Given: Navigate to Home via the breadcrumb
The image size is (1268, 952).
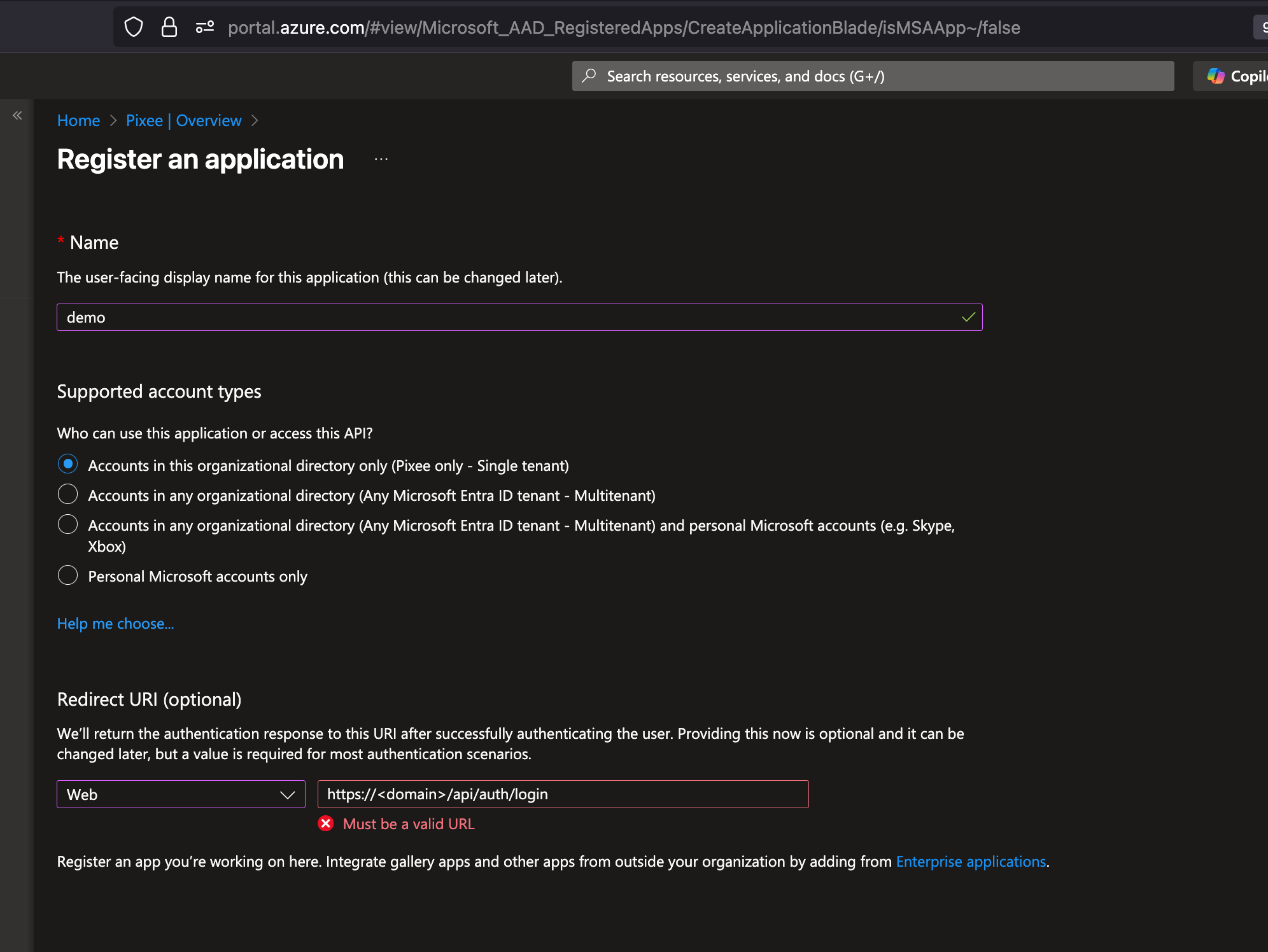Looking at the screenshot, I should (78, 120).
